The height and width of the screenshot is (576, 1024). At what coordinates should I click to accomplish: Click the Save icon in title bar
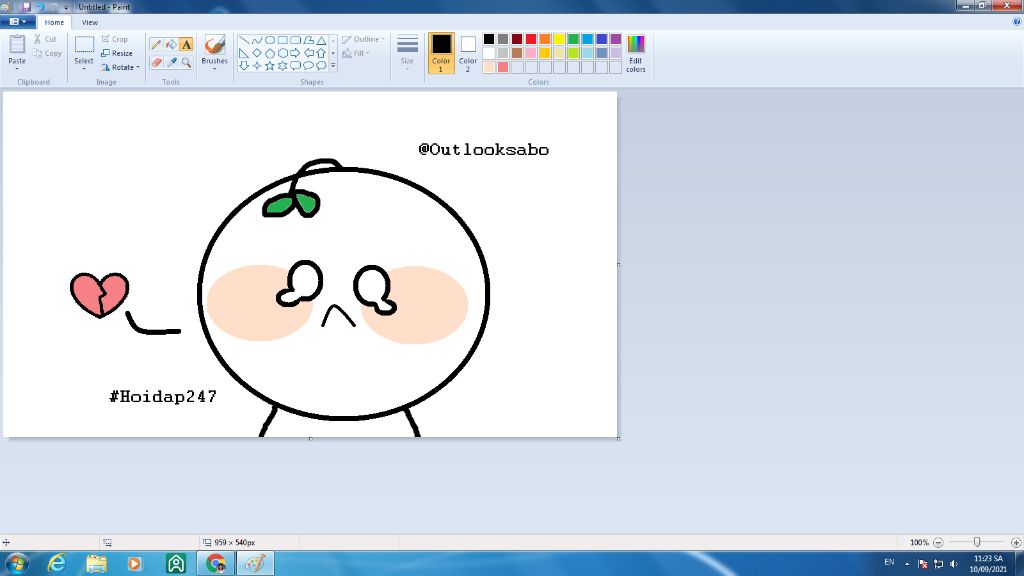[27, 7]
